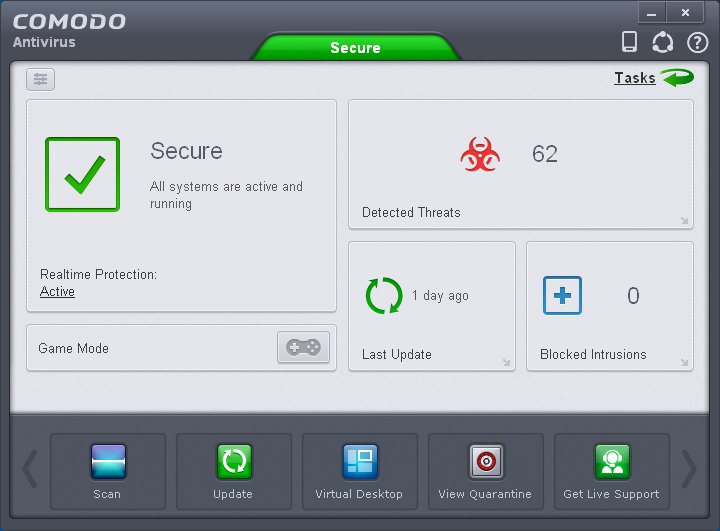Image resolution: width=720 pixels, height=531 pixels.
Task: Toggle Game Mode with the gamepad switch
Action: tap(303, 348)
